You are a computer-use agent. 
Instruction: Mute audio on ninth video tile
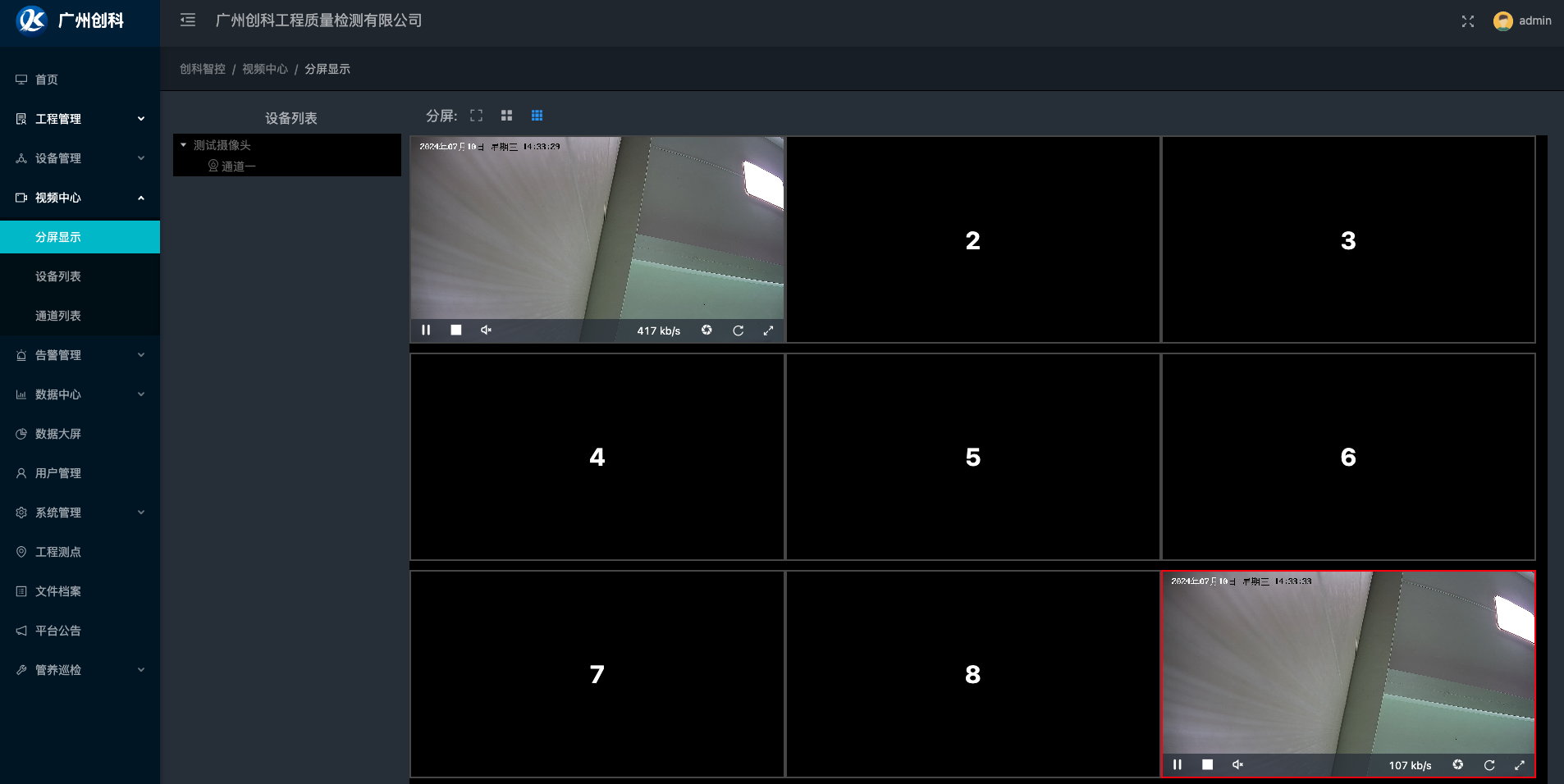(x=1237, y=765)
